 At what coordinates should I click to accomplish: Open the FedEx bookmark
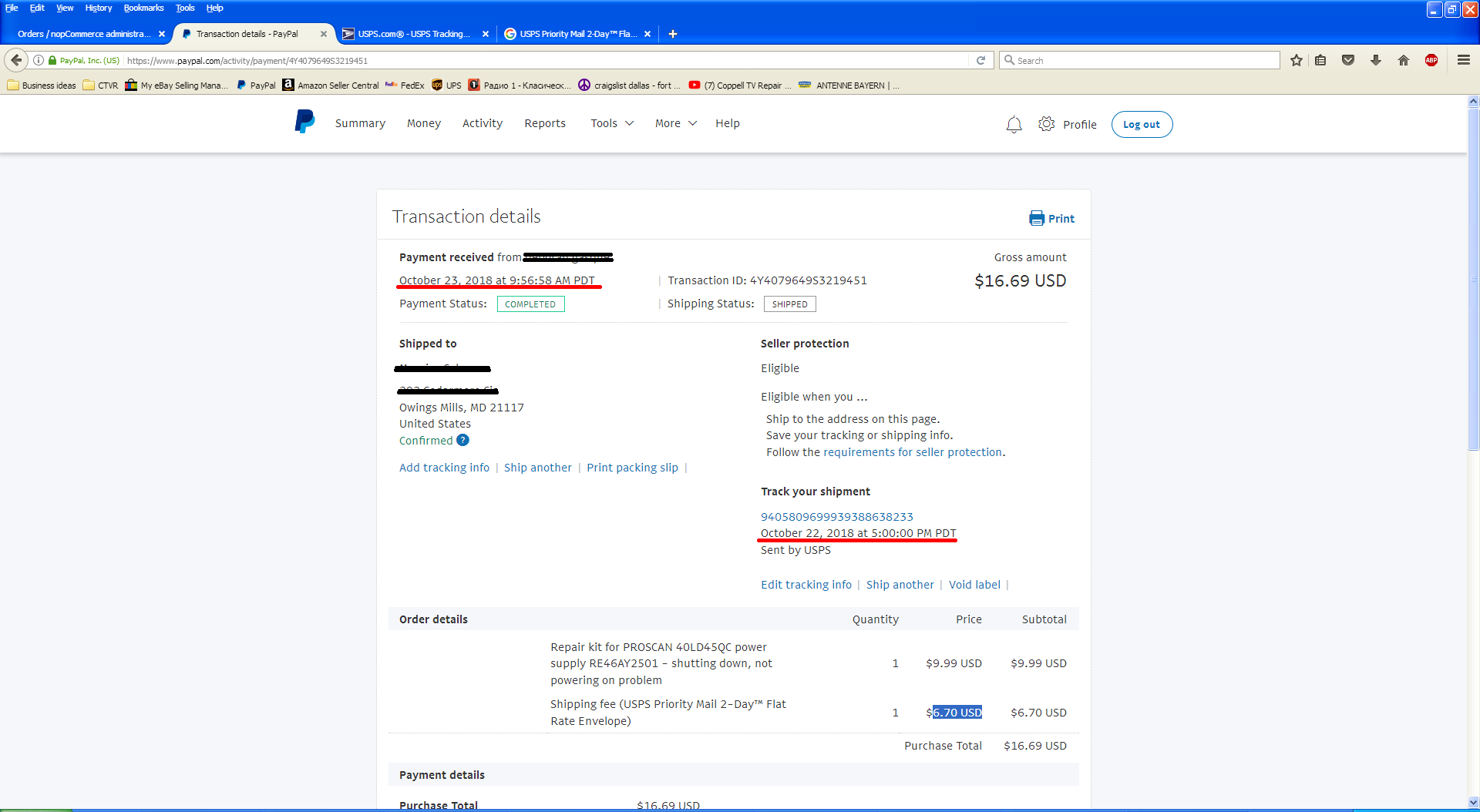[405, 86]
